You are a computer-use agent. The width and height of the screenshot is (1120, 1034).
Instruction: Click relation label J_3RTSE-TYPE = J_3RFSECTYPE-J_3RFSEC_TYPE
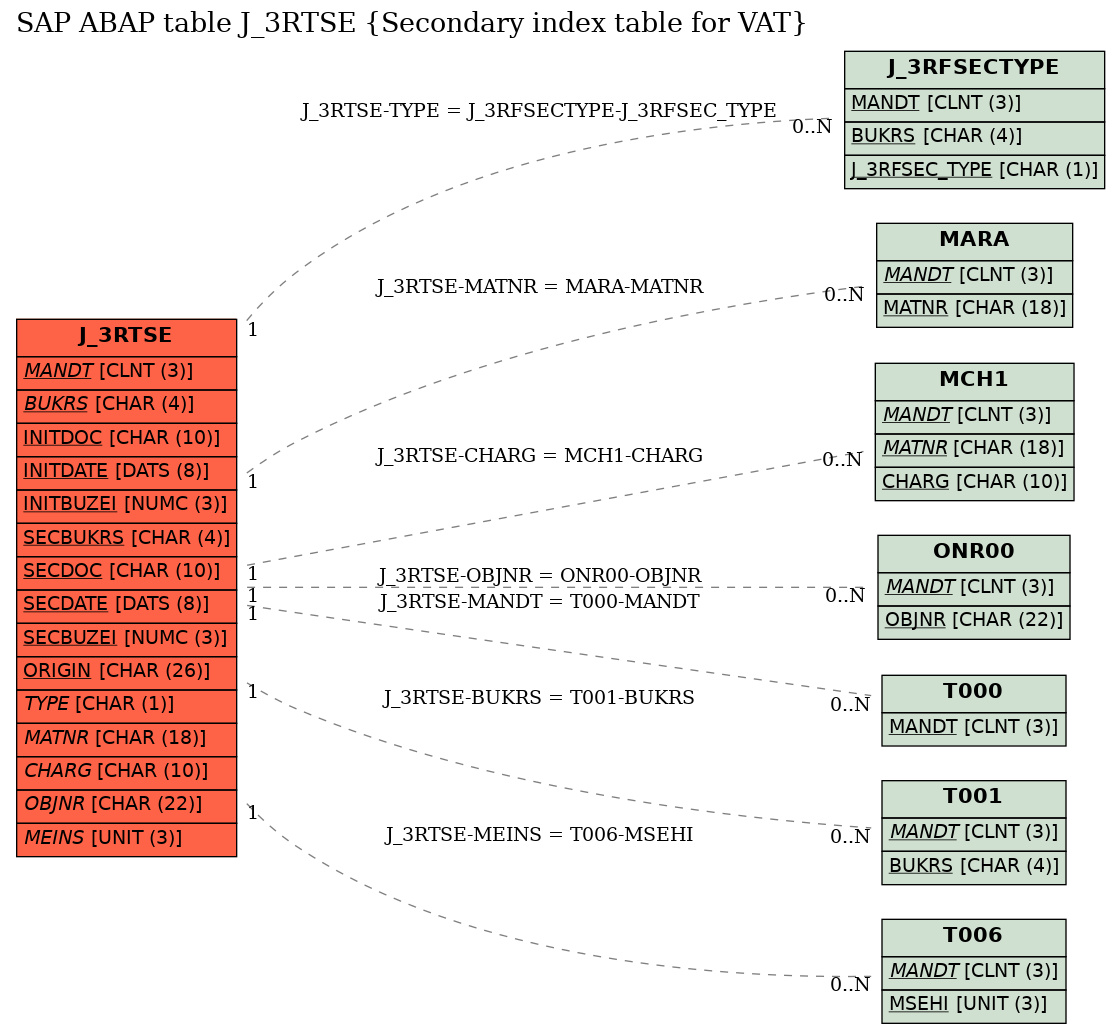(539, 111)
